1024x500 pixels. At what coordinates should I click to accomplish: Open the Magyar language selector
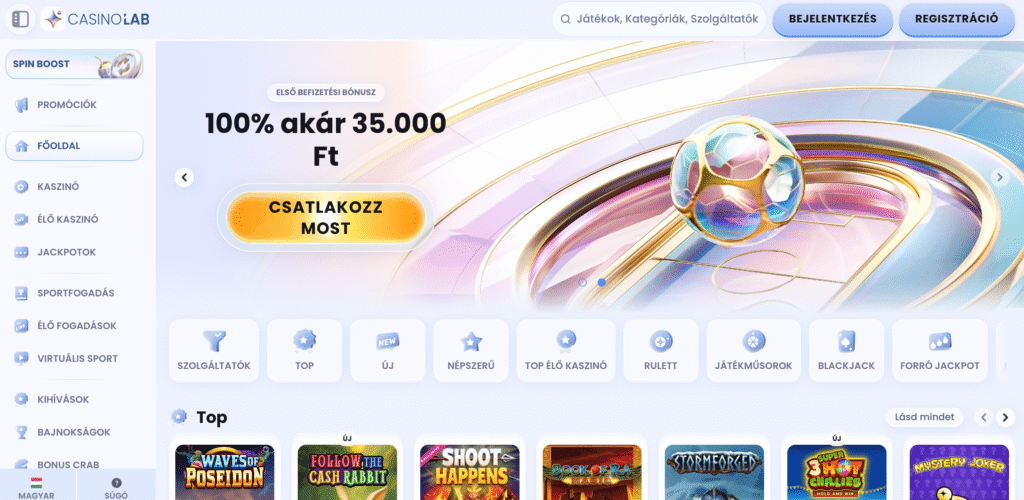tap(37, 487)
